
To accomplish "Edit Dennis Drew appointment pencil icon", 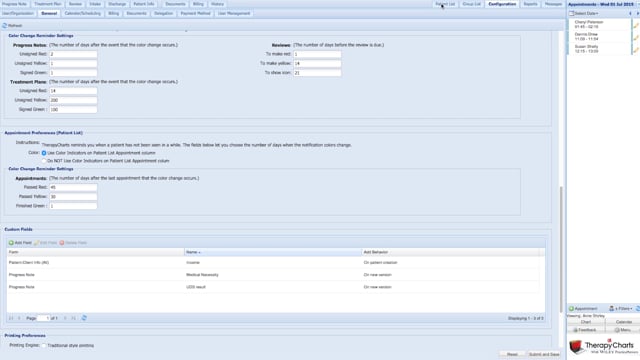I will (636, 38).
